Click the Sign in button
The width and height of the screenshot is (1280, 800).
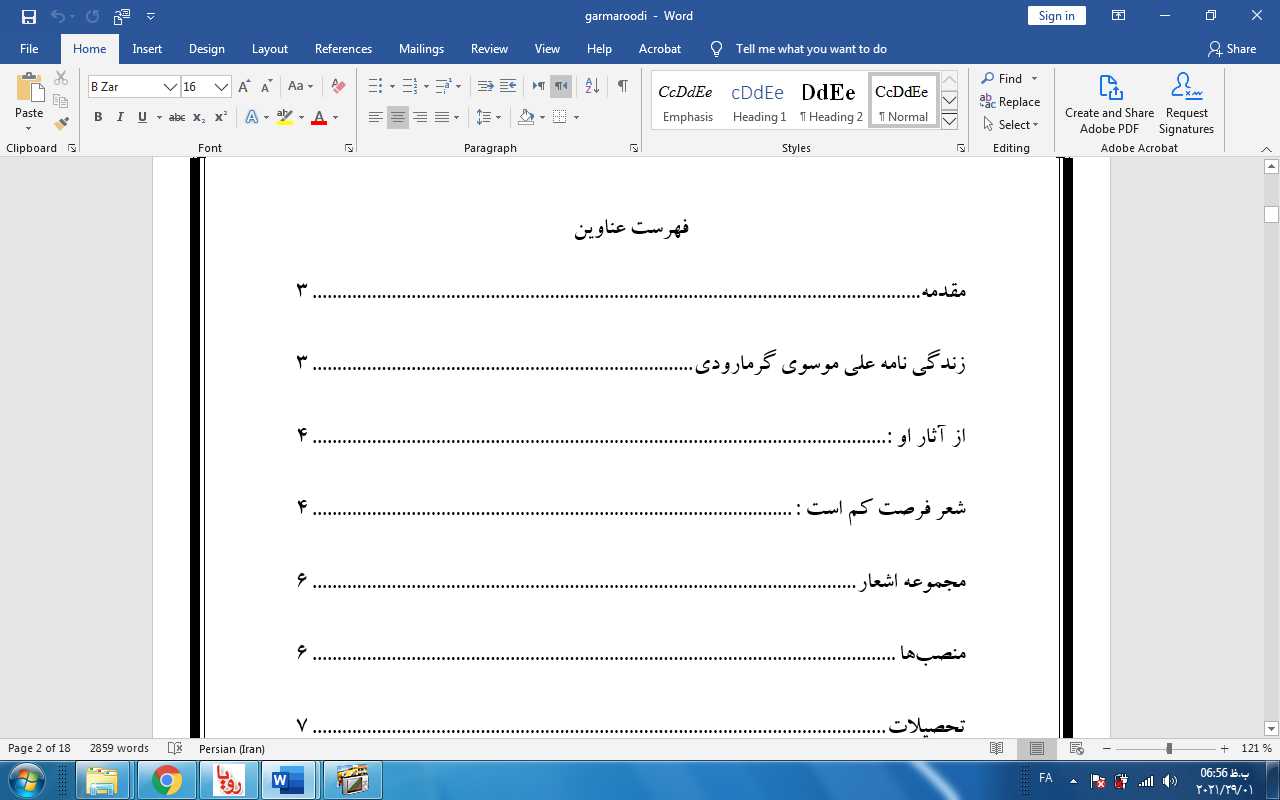(1056, 16)
